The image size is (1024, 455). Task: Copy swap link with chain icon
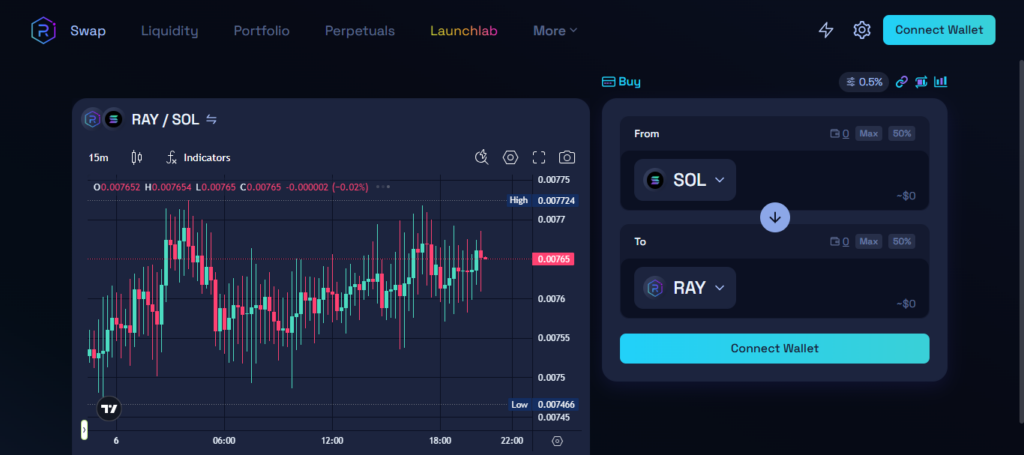901,82
